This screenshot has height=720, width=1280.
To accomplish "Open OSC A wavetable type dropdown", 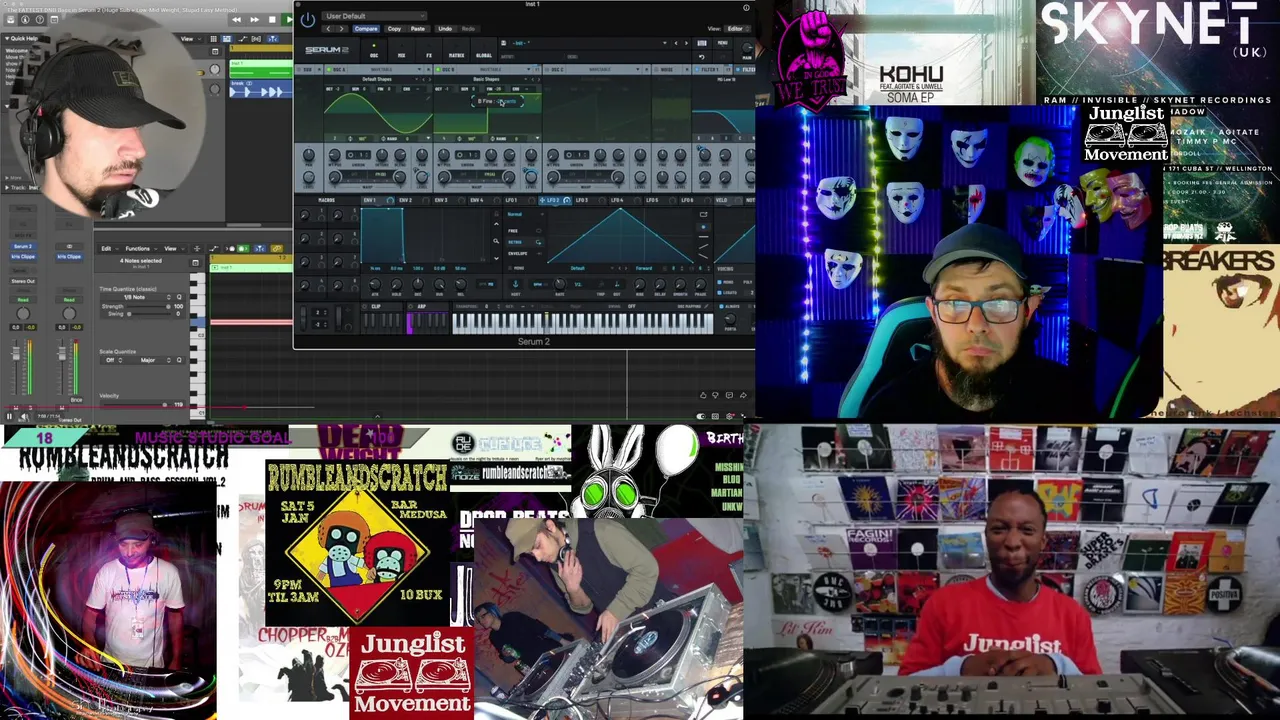I will [385, 69].
